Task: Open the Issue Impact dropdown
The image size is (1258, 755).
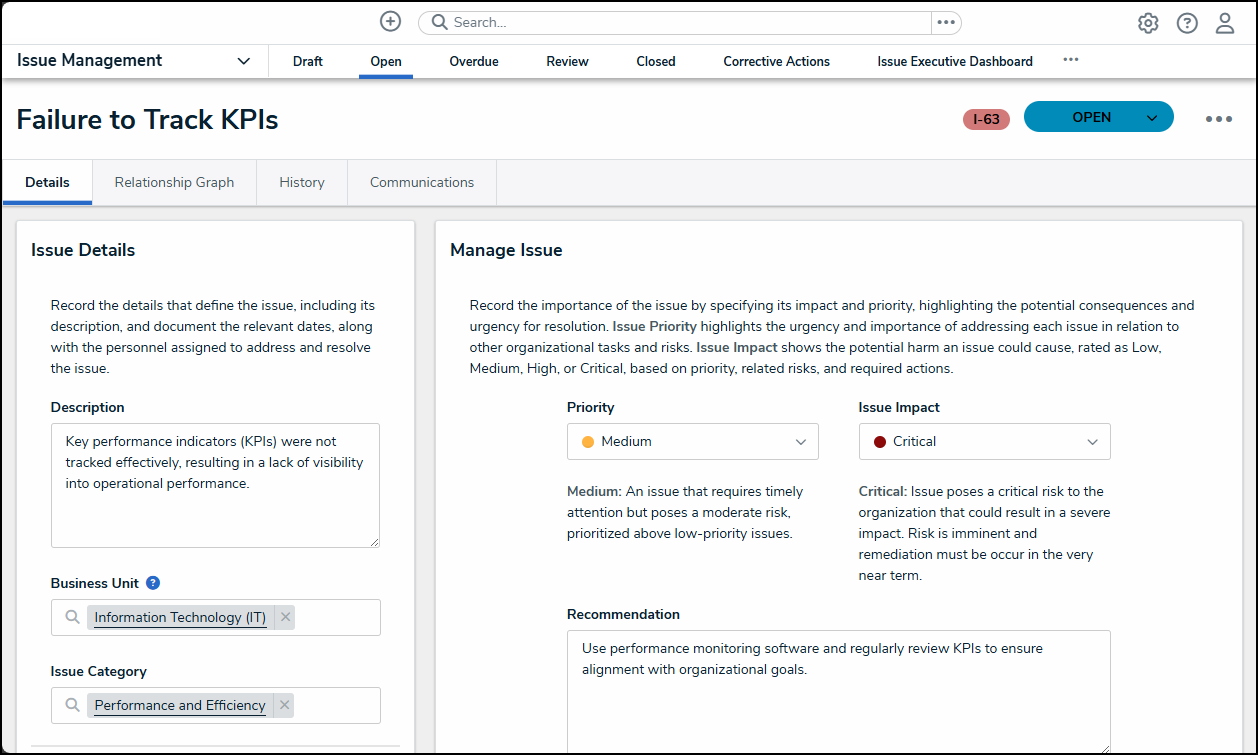Action: (x=985, y=442)
